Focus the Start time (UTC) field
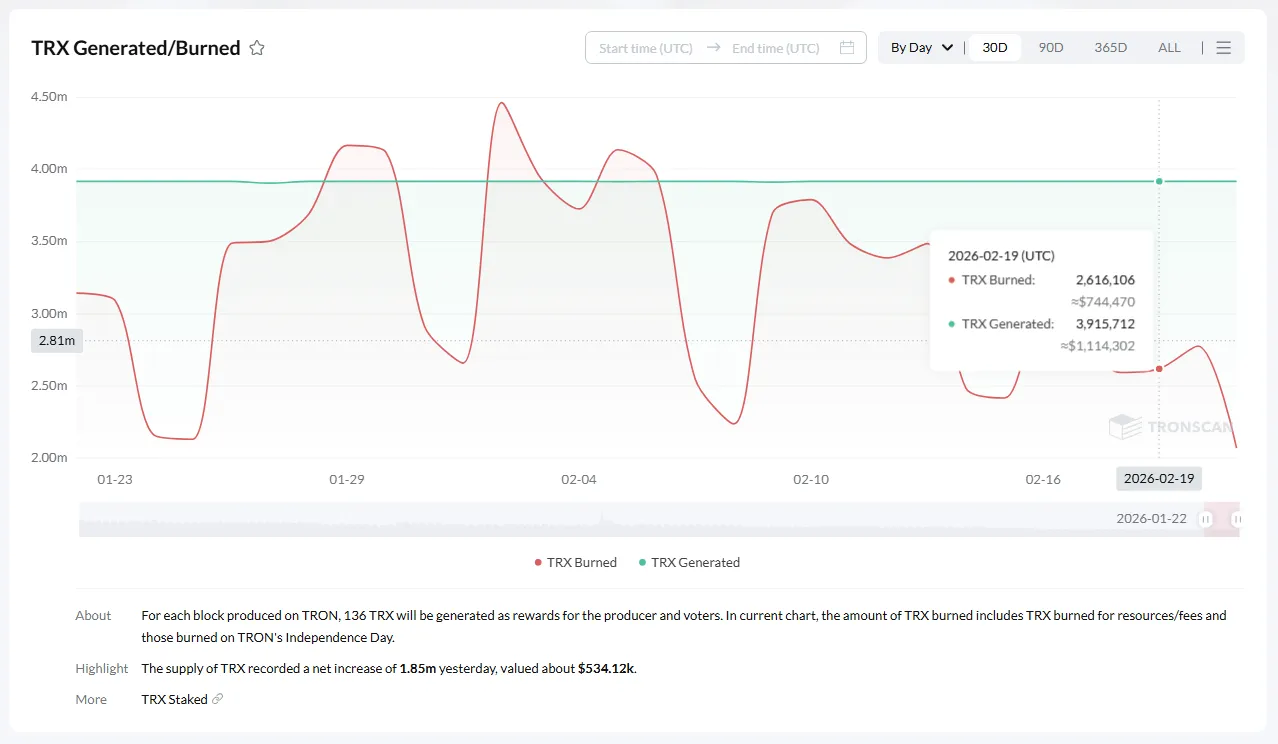The image size is (1278, 744). [646, 48]
